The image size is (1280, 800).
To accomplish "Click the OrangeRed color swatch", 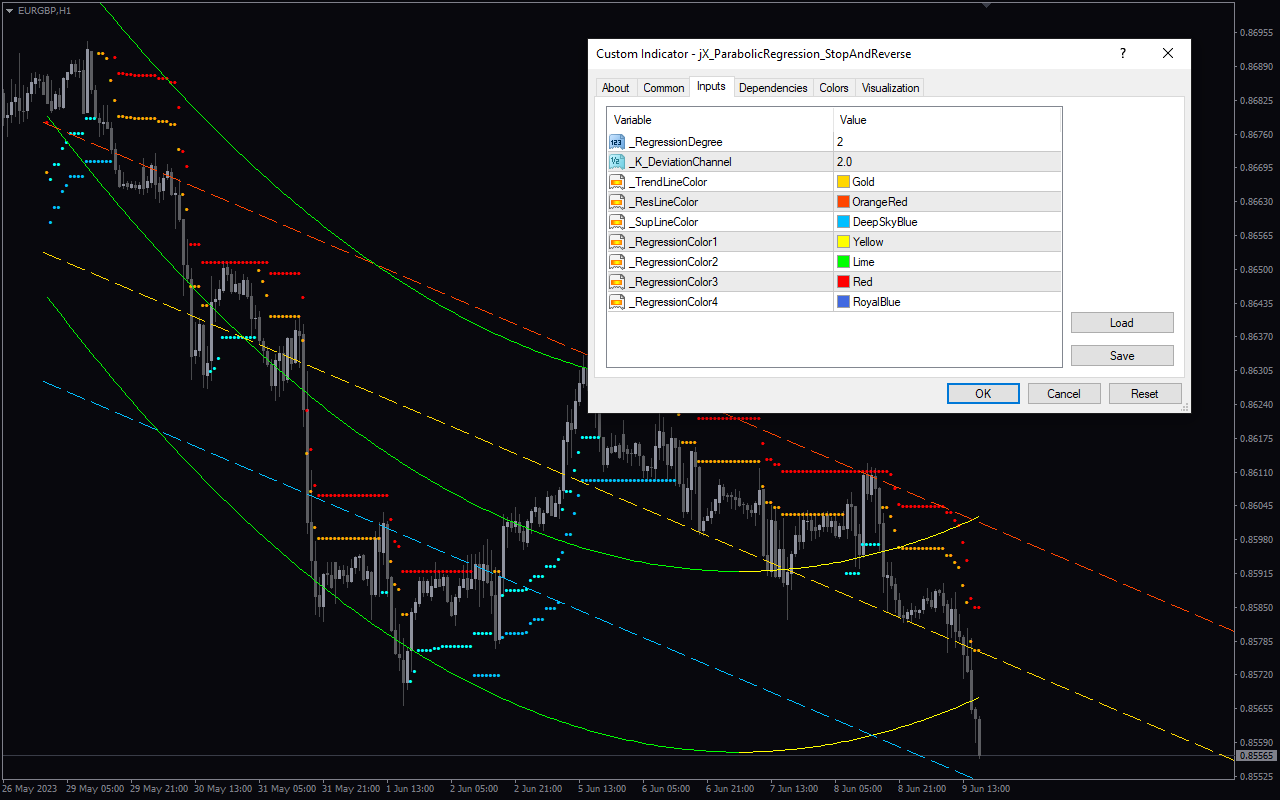I will (843, 202).
